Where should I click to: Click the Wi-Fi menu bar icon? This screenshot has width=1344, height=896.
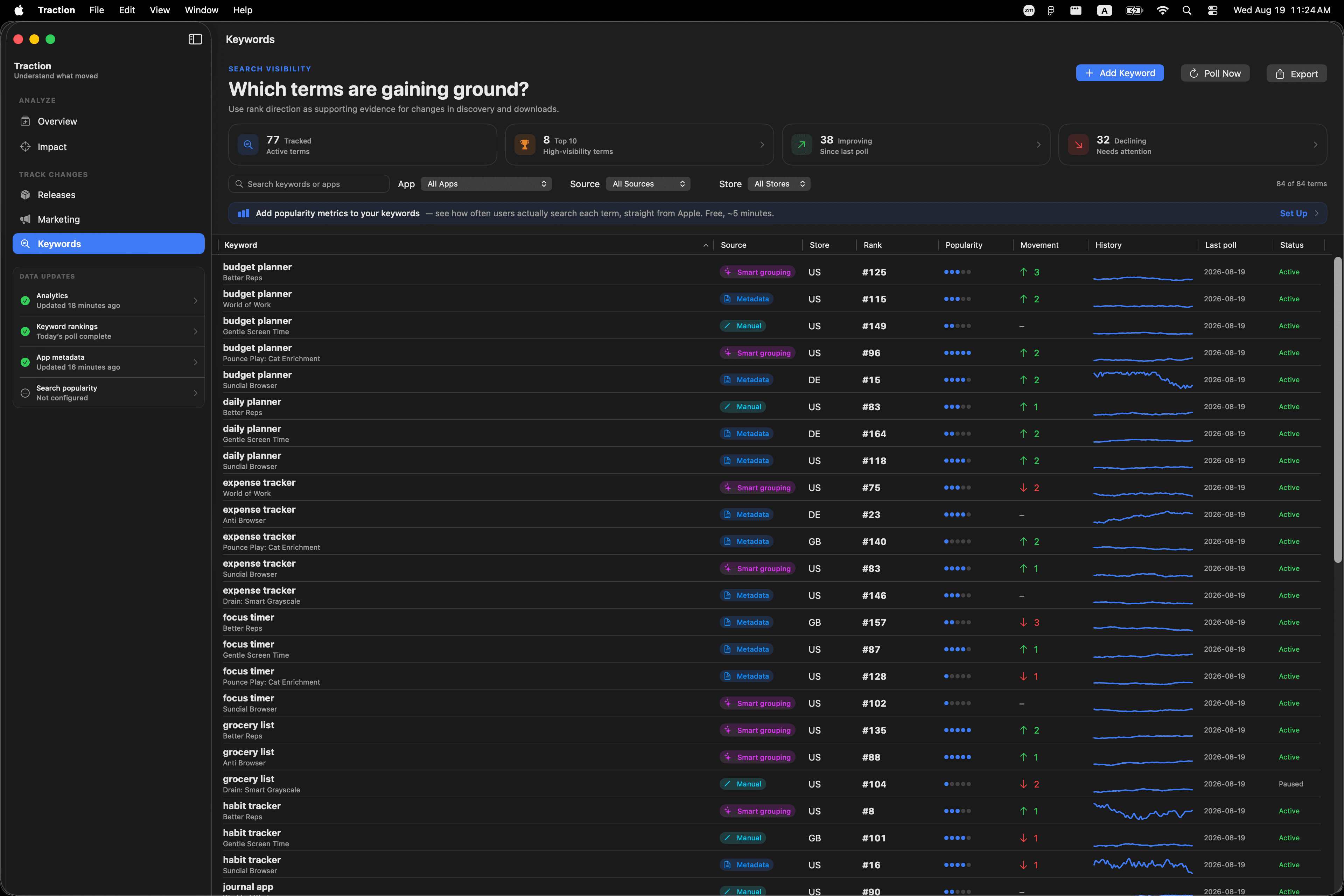[x=1162, y=10]
